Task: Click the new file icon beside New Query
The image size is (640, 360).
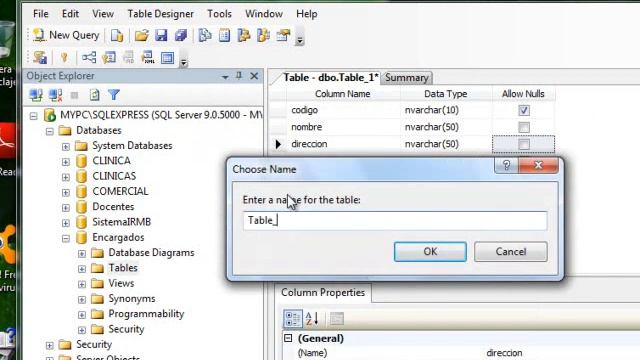Action: click(x=117, y=36)
